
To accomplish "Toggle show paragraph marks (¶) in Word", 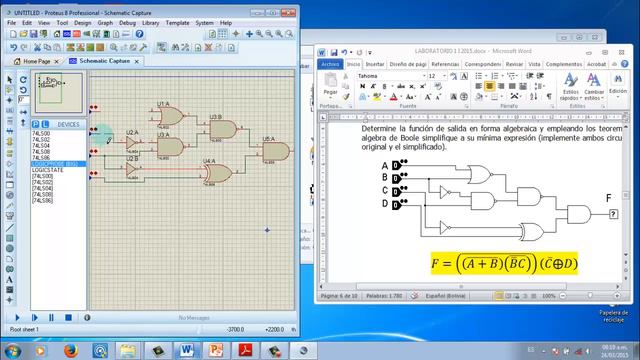I will click(549, 97).
